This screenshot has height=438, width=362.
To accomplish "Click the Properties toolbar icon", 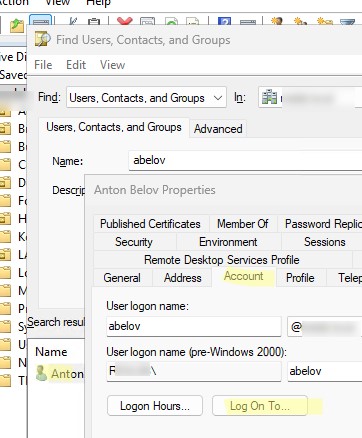I will coord(147,22).
